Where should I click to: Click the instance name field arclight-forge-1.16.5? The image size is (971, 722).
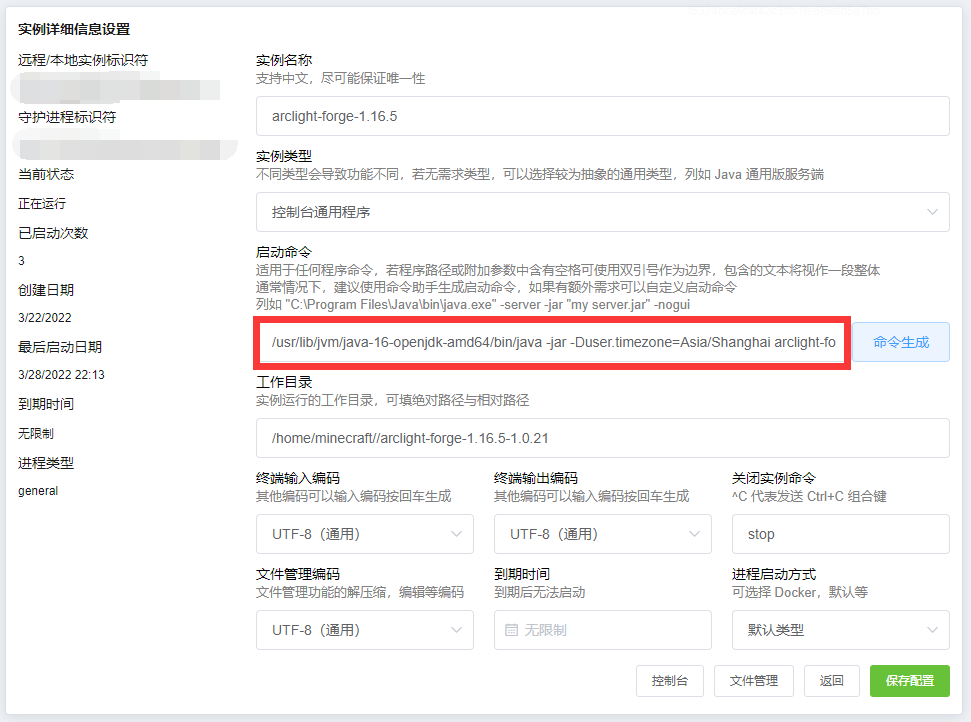pos(600,115)
